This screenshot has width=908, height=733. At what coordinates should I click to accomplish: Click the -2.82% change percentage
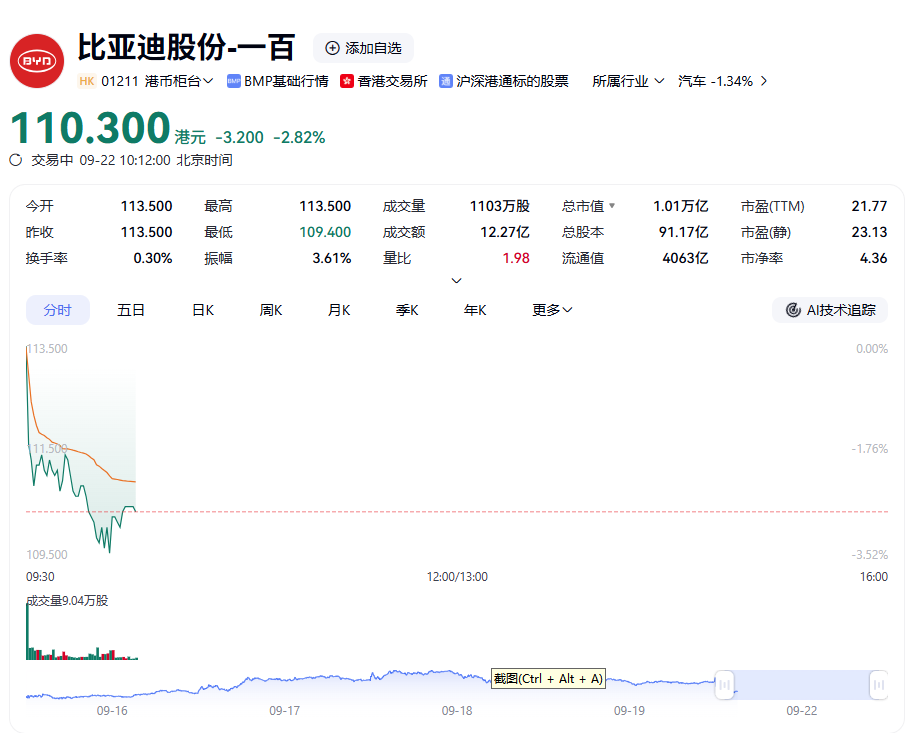coord(299,137)
